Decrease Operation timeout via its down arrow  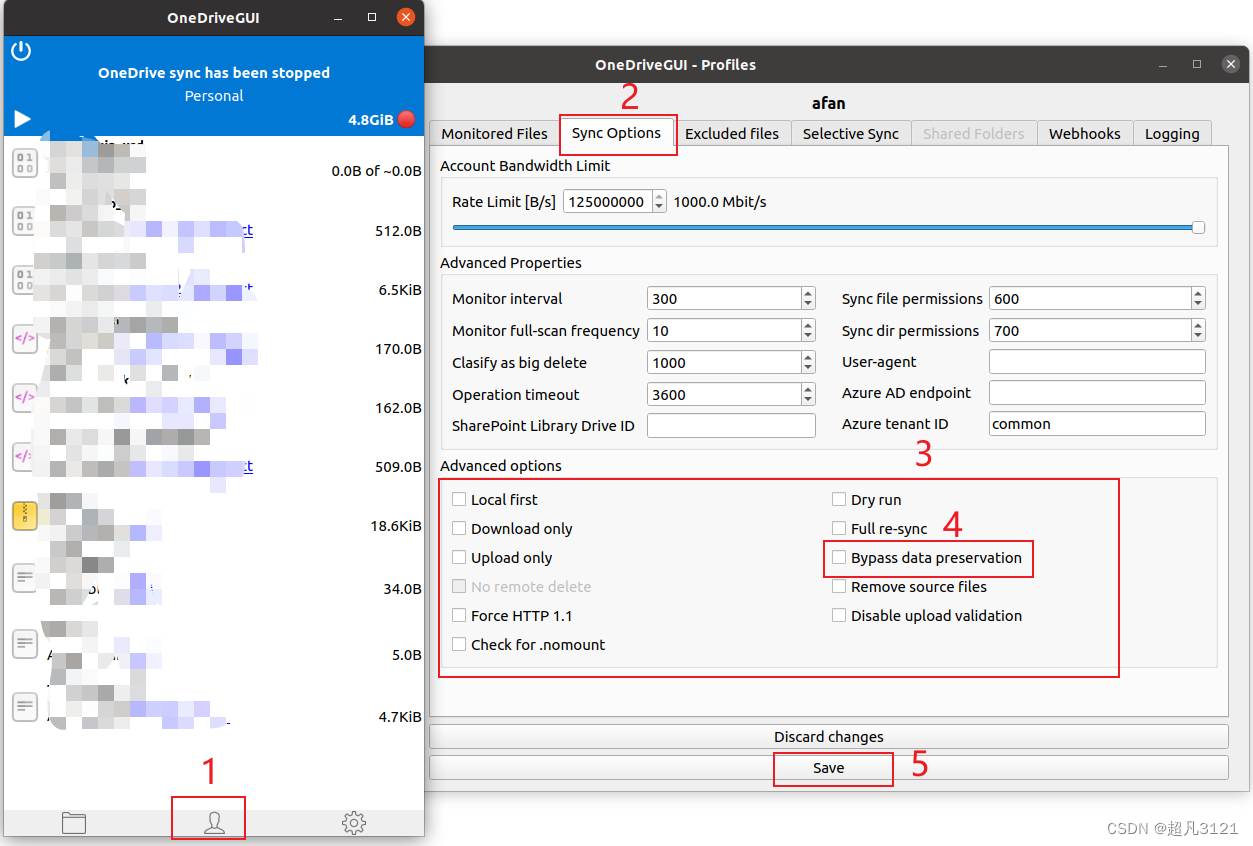pyautogui.click(x=808, y=399)
